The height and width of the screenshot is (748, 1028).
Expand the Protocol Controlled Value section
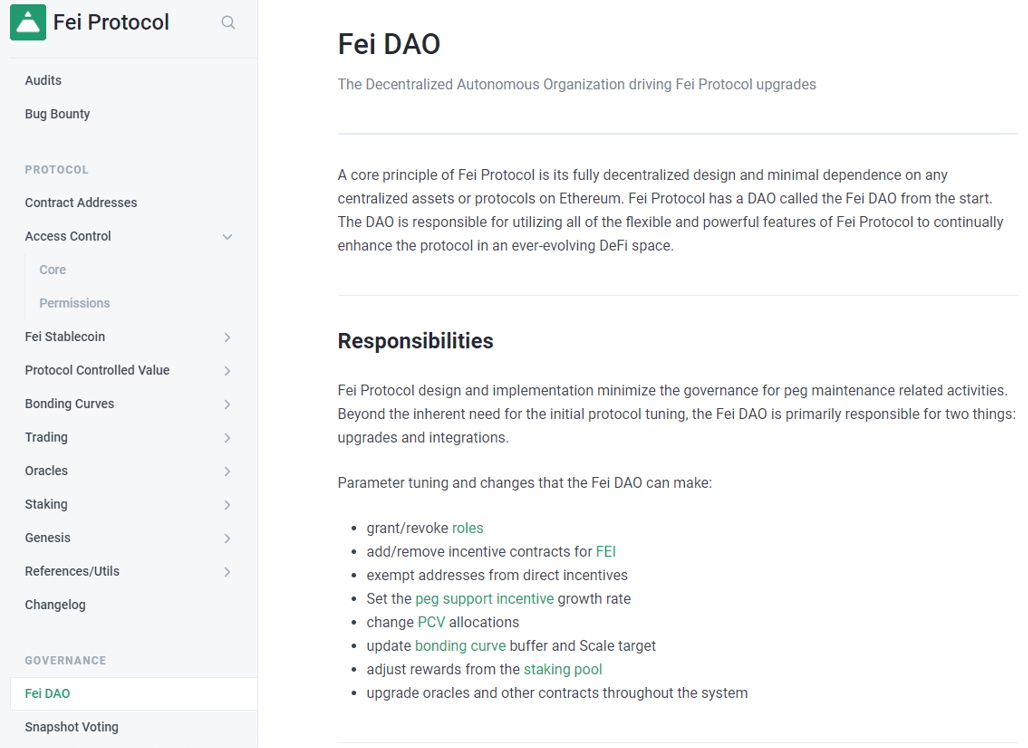[x=227, y=370]
